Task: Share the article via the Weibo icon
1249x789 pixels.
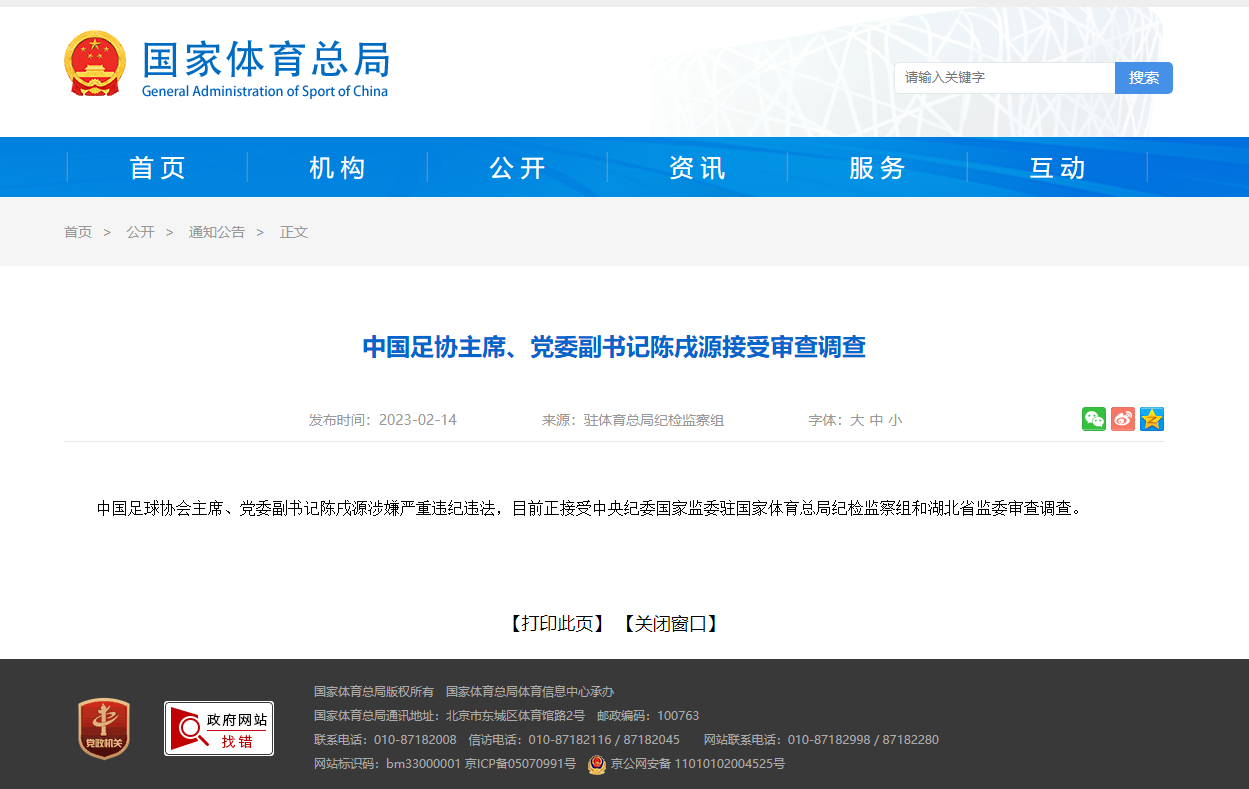Action: (x=1123, y=419)
